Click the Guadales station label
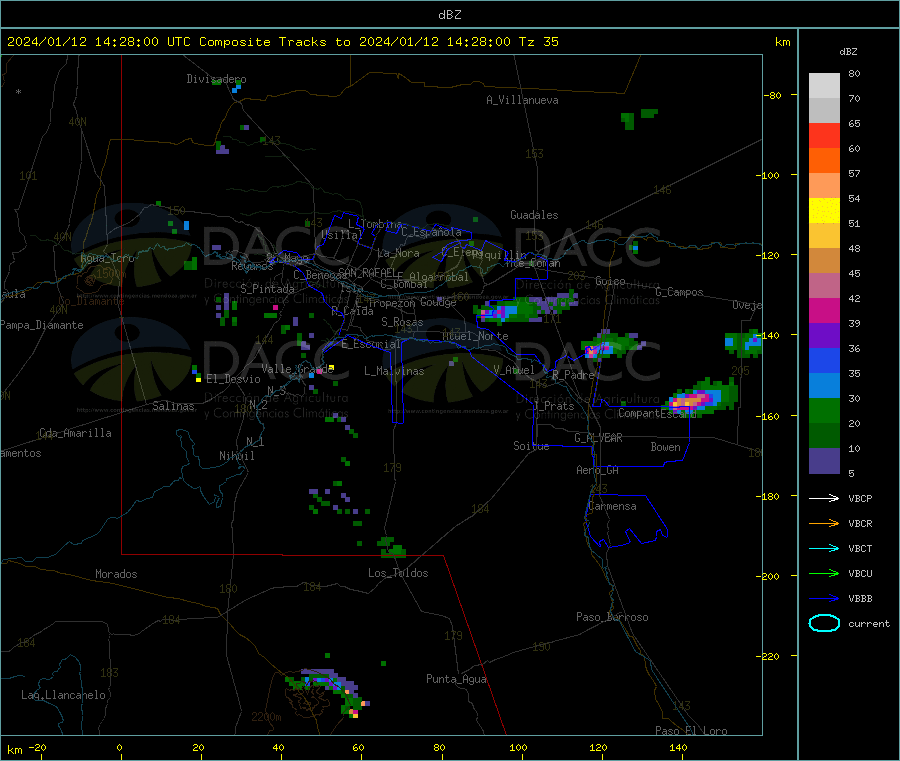Screen dimensions: 900x761 534,215
